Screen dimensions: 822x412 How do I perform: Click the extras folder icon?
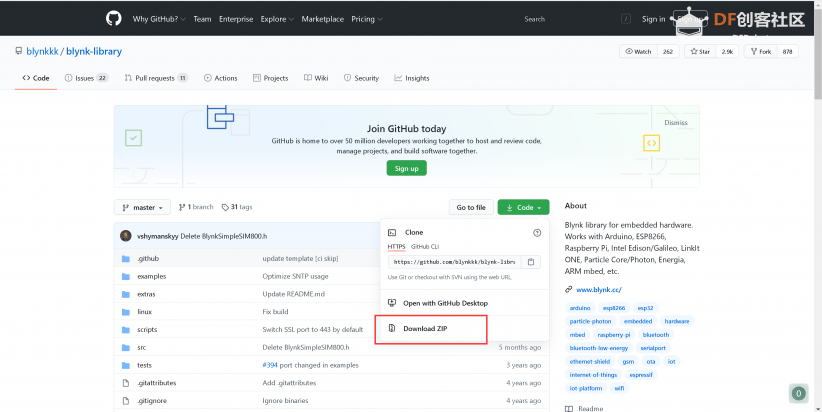126,294
